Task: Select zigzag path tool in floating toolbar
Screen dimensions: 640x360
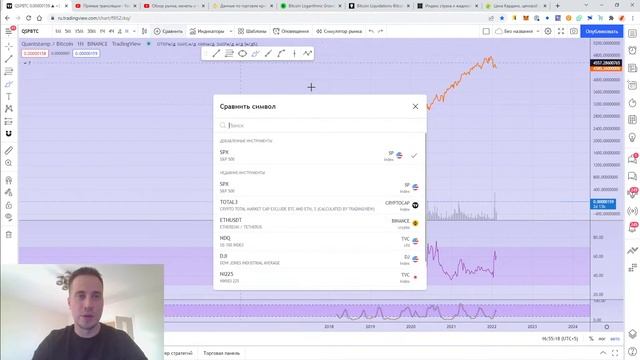Action: click(x=307, y=53)
